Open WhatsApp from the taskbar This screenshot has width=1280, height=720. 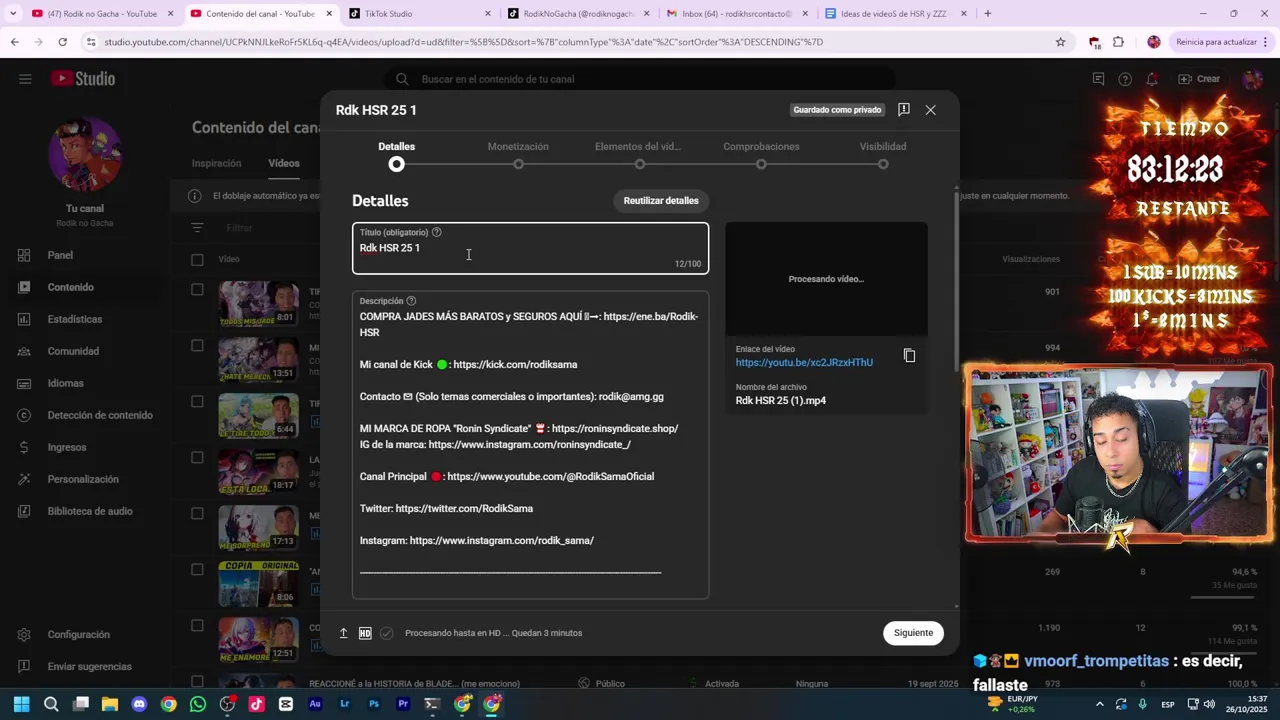198,704
